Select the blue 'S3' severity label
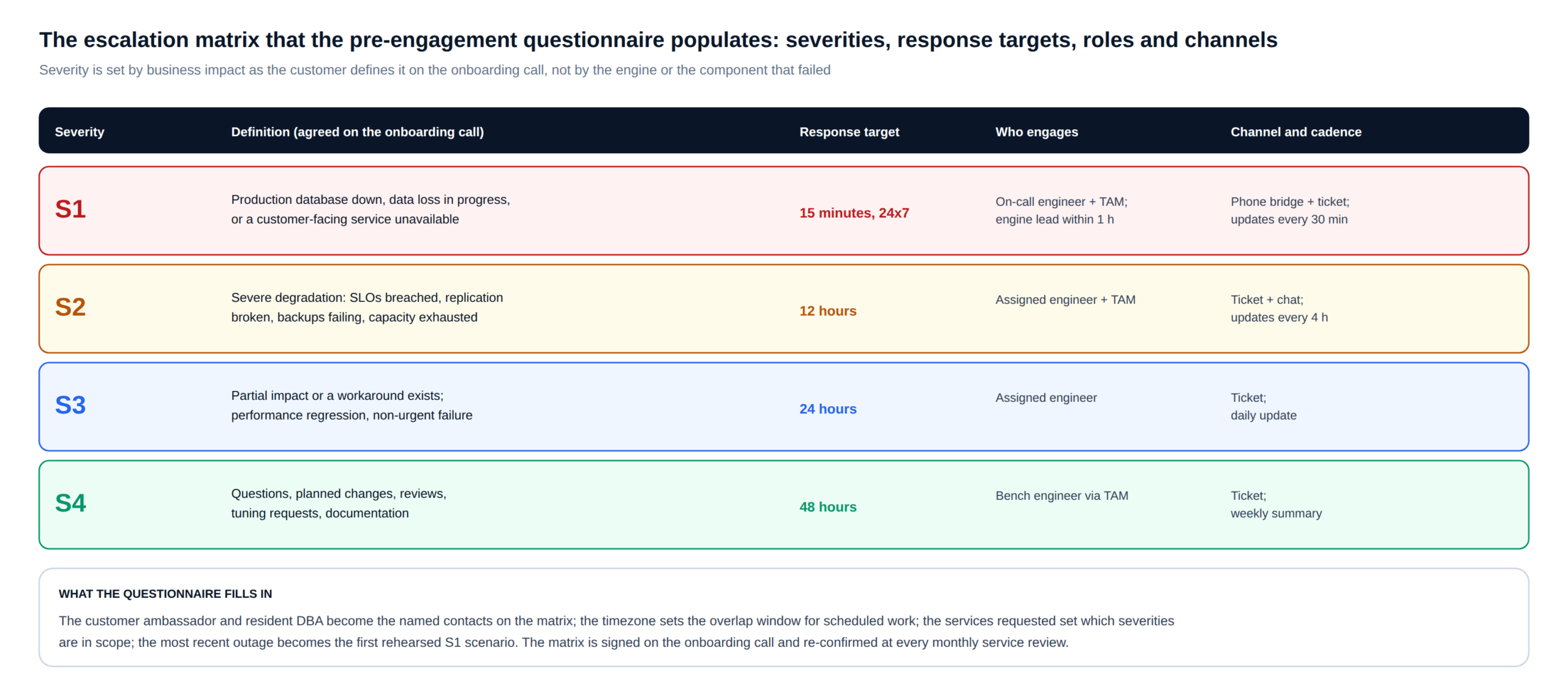1568x686 pixels. pyautogui.click(x=70, y=405)
